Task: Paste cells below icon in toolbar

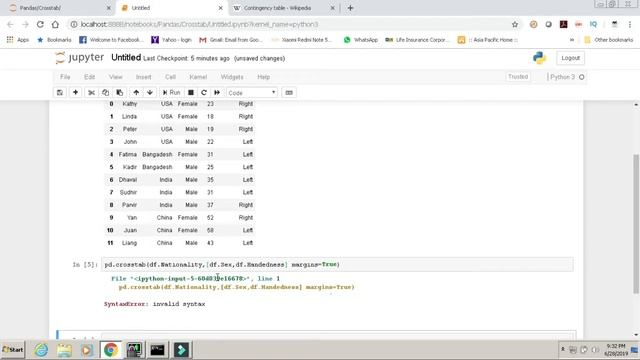Action: (x=120, y=93)
